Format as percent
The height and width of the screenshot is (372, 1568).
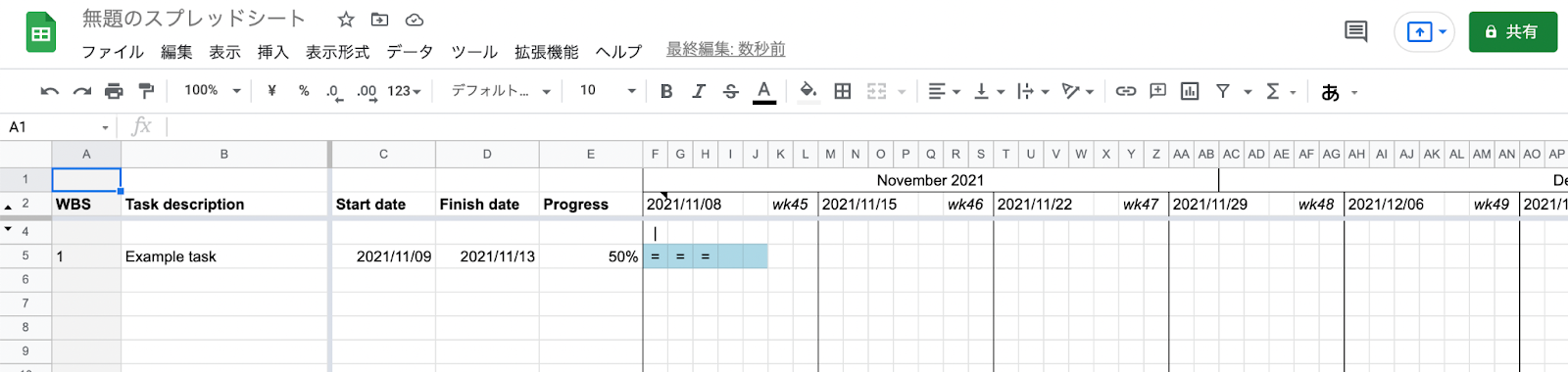[304, 91]
